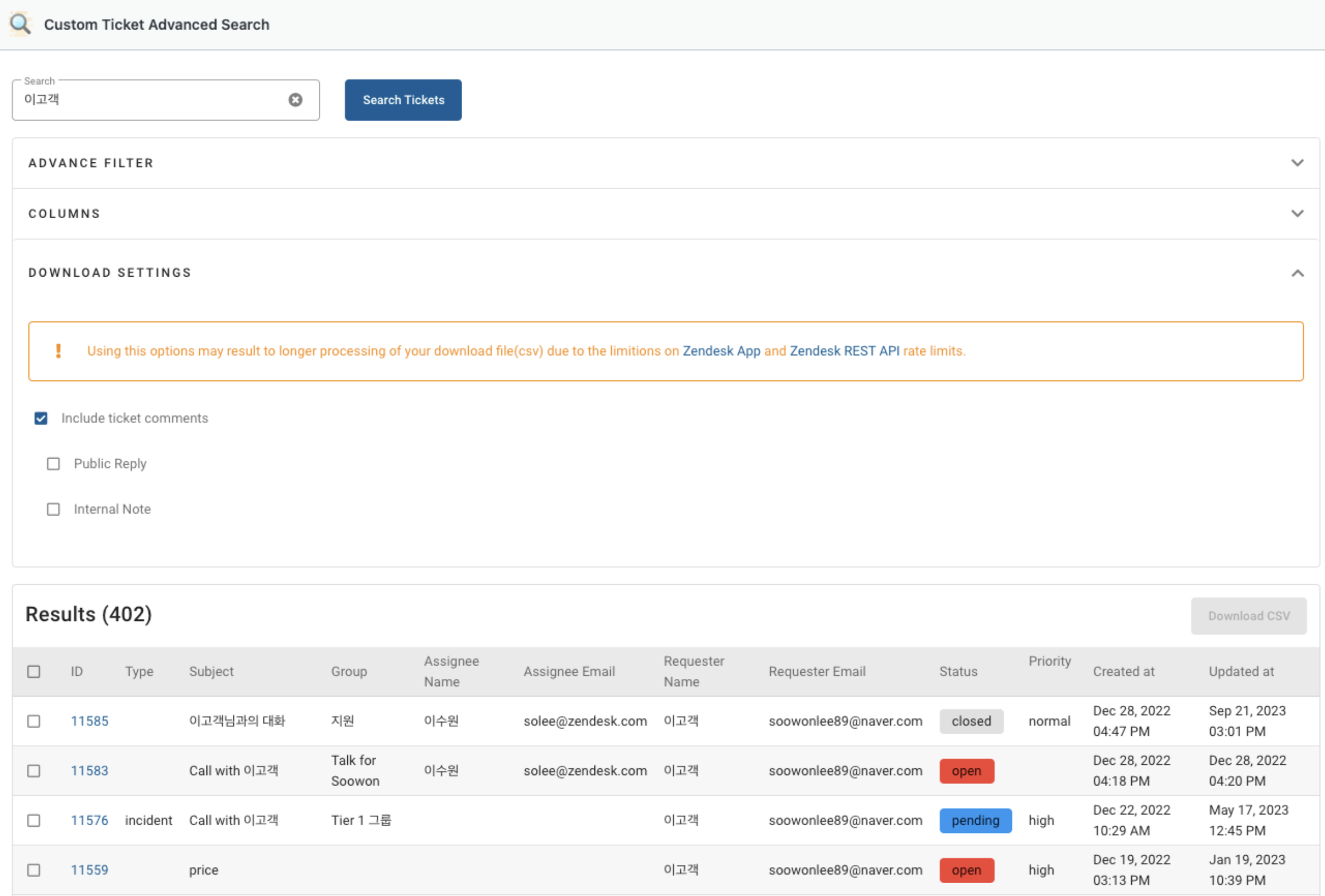1325x896 pixels.
Task: Check the Public Reply checkbox
Action: [x=53, y=464]
